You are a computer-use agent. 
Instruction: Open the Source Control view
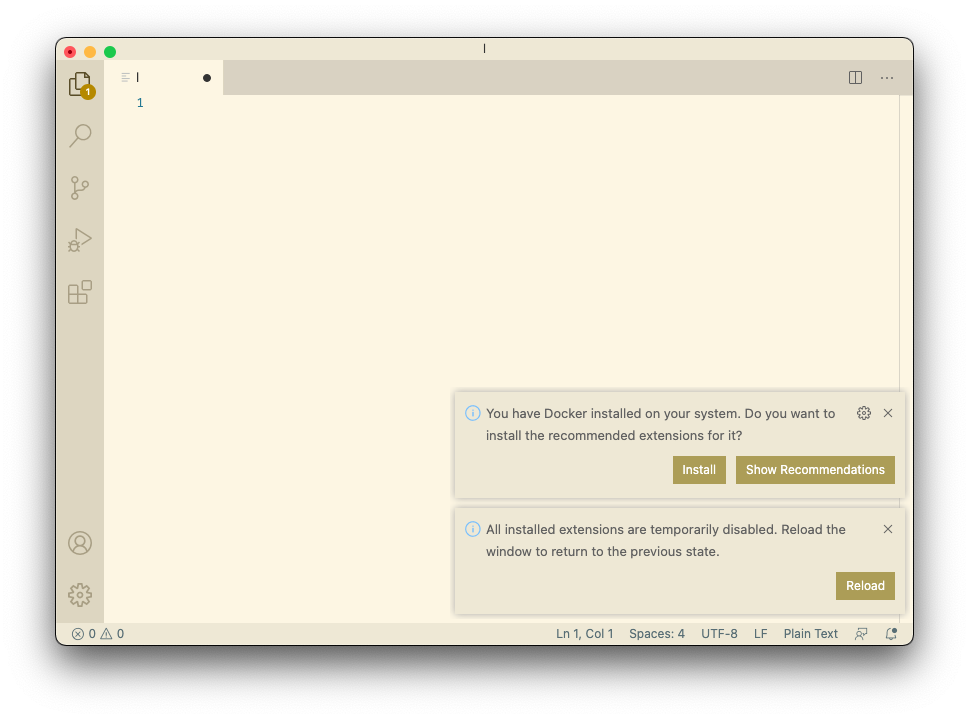(80, 187)
